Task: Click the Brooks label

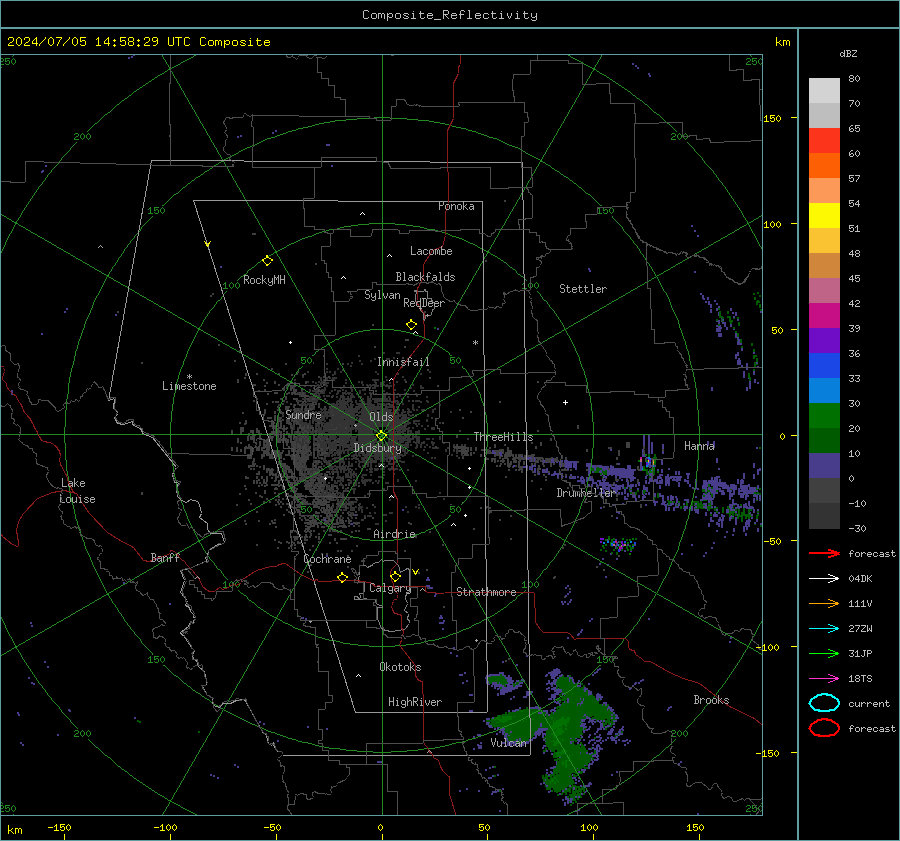Action: (x=711, y=700)
